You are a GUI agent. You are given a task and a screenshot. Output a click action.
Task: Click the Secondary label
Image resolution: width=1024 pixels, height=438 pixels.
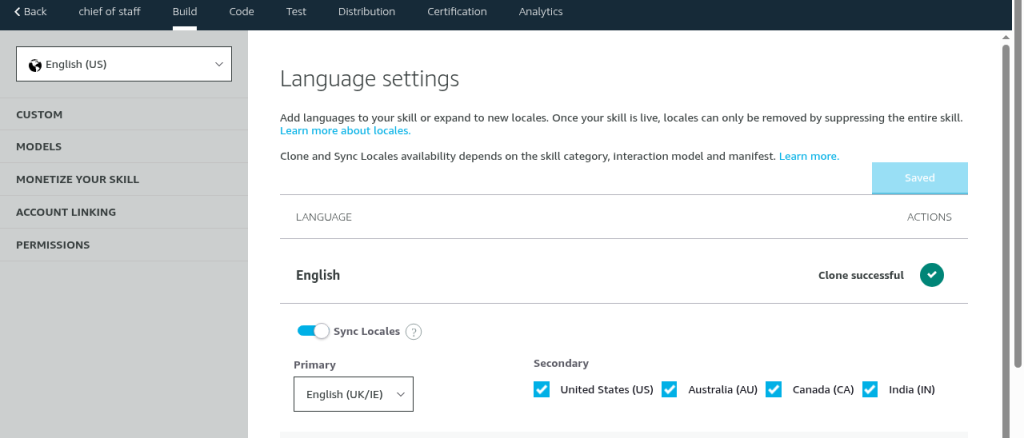click(561, 364)
